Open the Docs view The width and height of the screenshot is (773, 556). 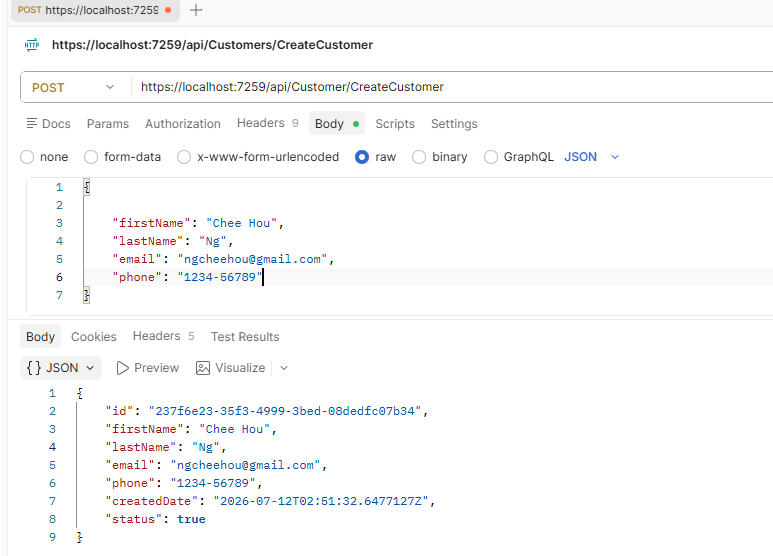coord(48,124)
